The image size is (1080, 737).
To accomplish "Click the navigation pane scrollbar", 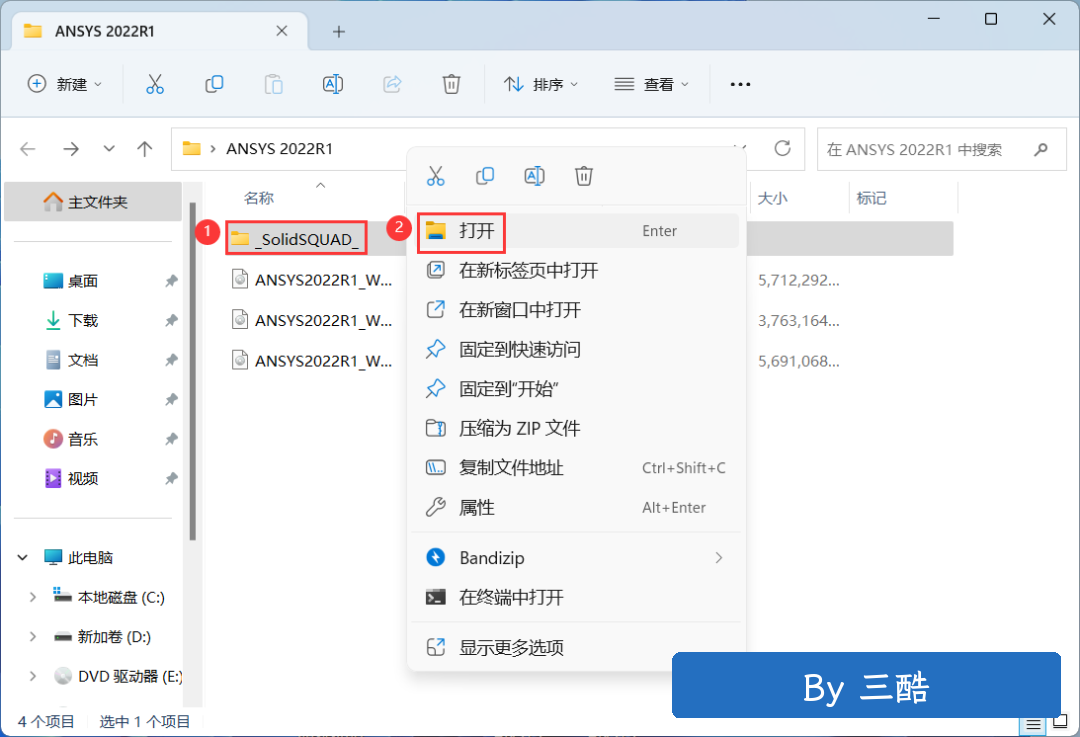I will tap(193, 372).
